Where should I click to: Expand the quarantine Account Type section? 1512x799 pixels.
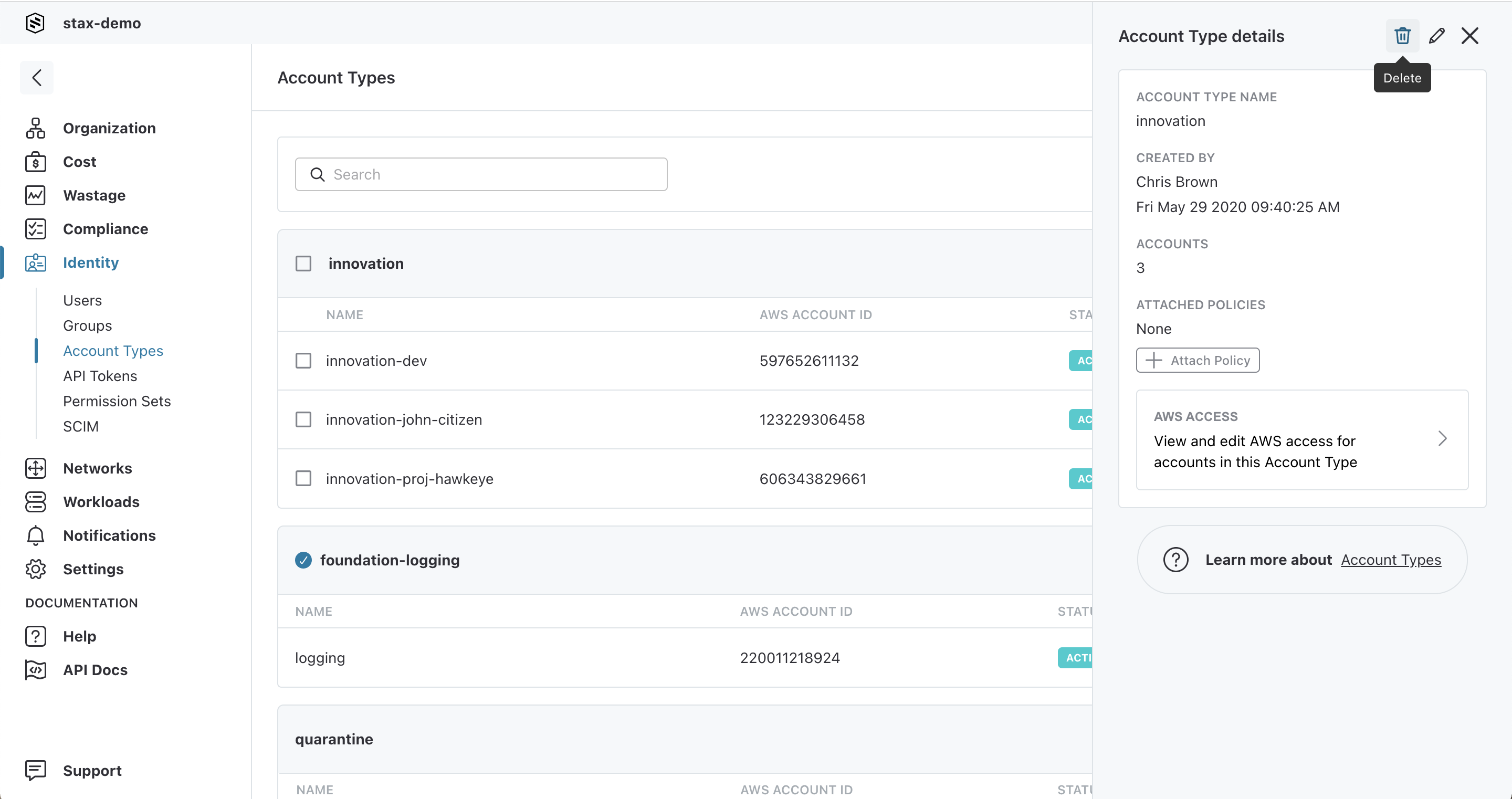pos(334,739)
